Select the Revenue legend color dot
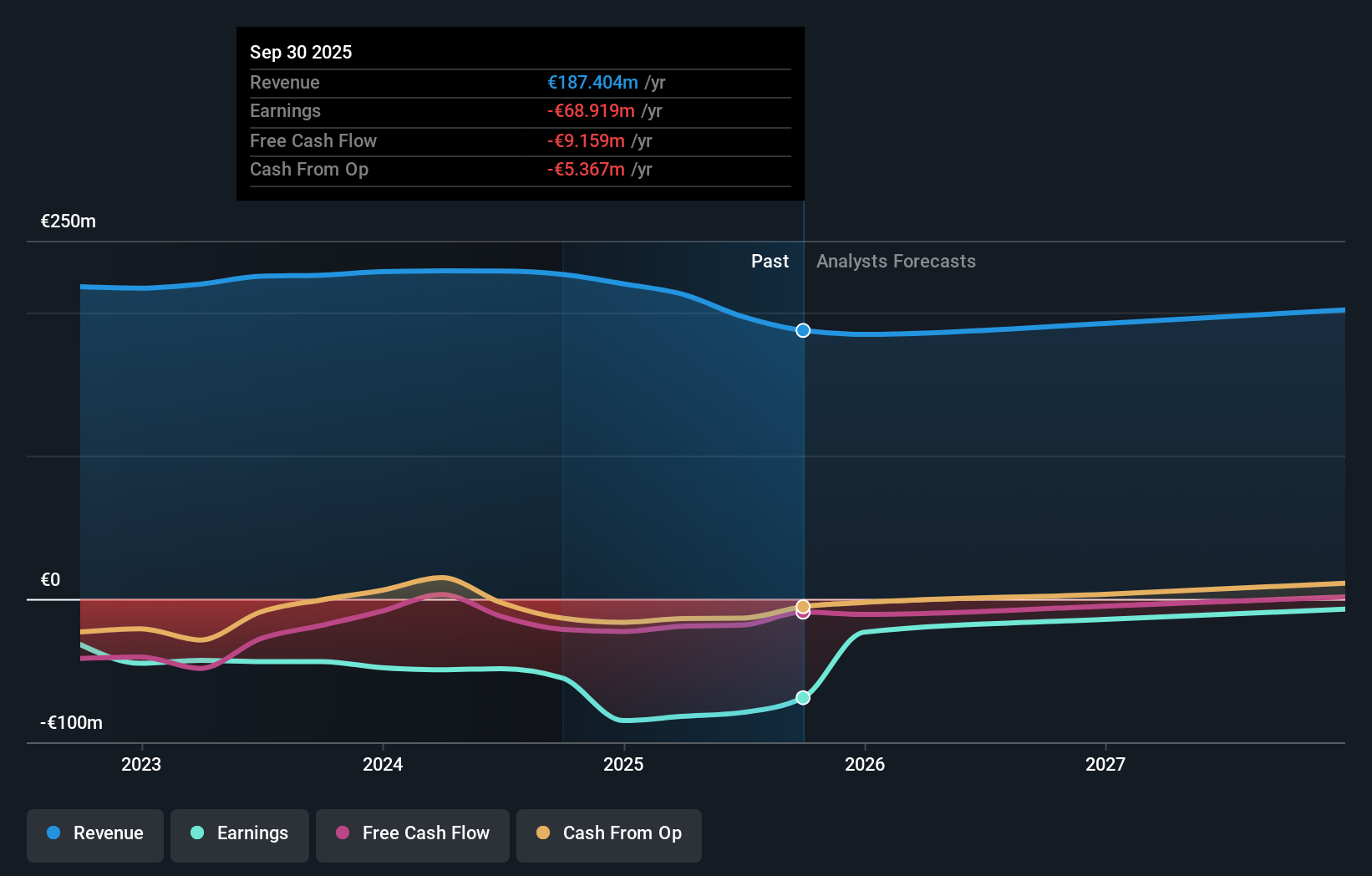 coord(52,833)
